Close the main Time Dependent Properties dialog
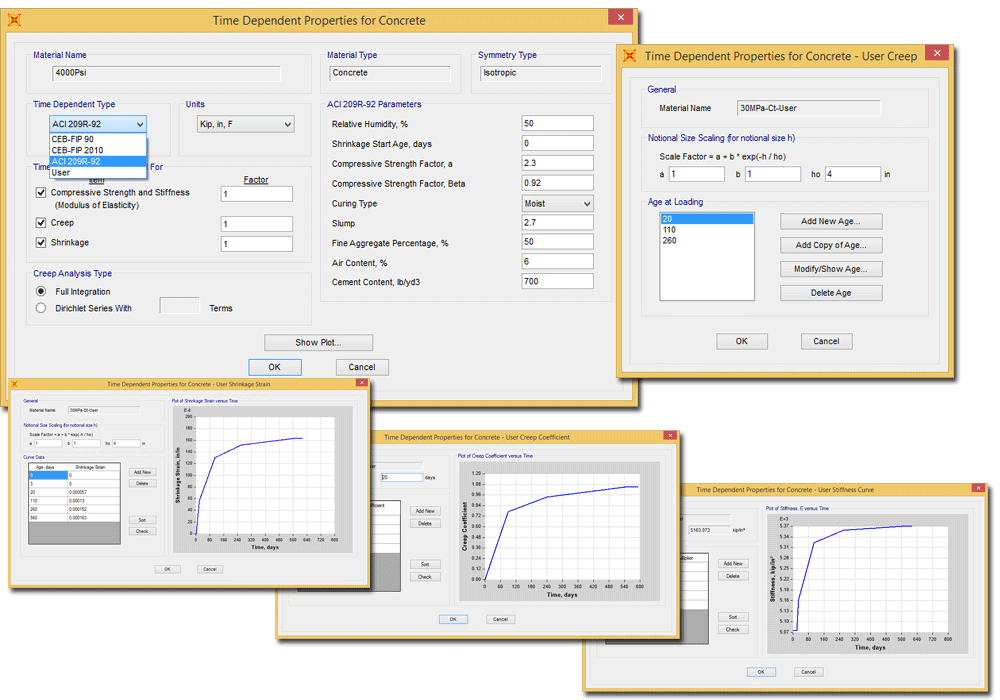Screen dimensions: 1000x700 (x=621, y=20)
